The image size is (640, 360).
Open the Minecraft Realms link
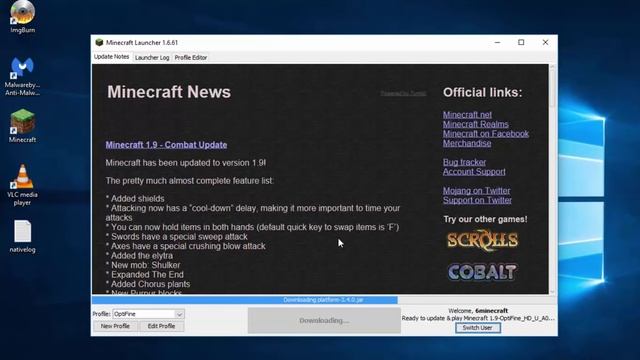(476, 124)
